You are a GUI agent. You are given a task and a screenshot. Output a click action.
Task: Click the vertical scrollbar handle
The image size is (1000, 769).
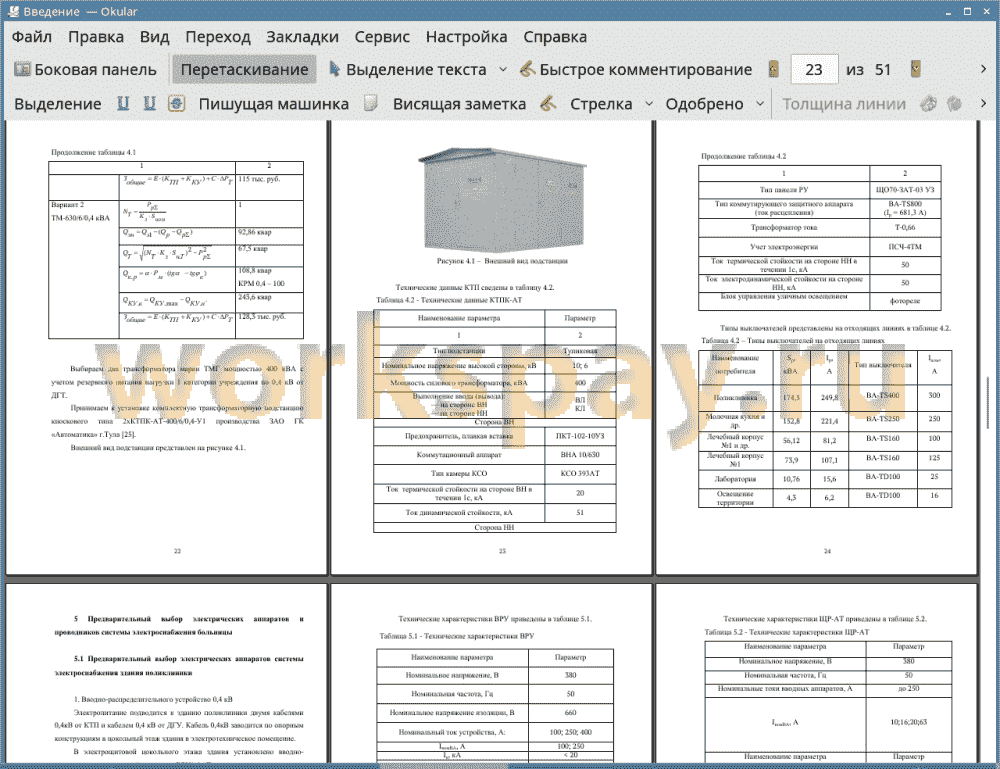[989, 402]
